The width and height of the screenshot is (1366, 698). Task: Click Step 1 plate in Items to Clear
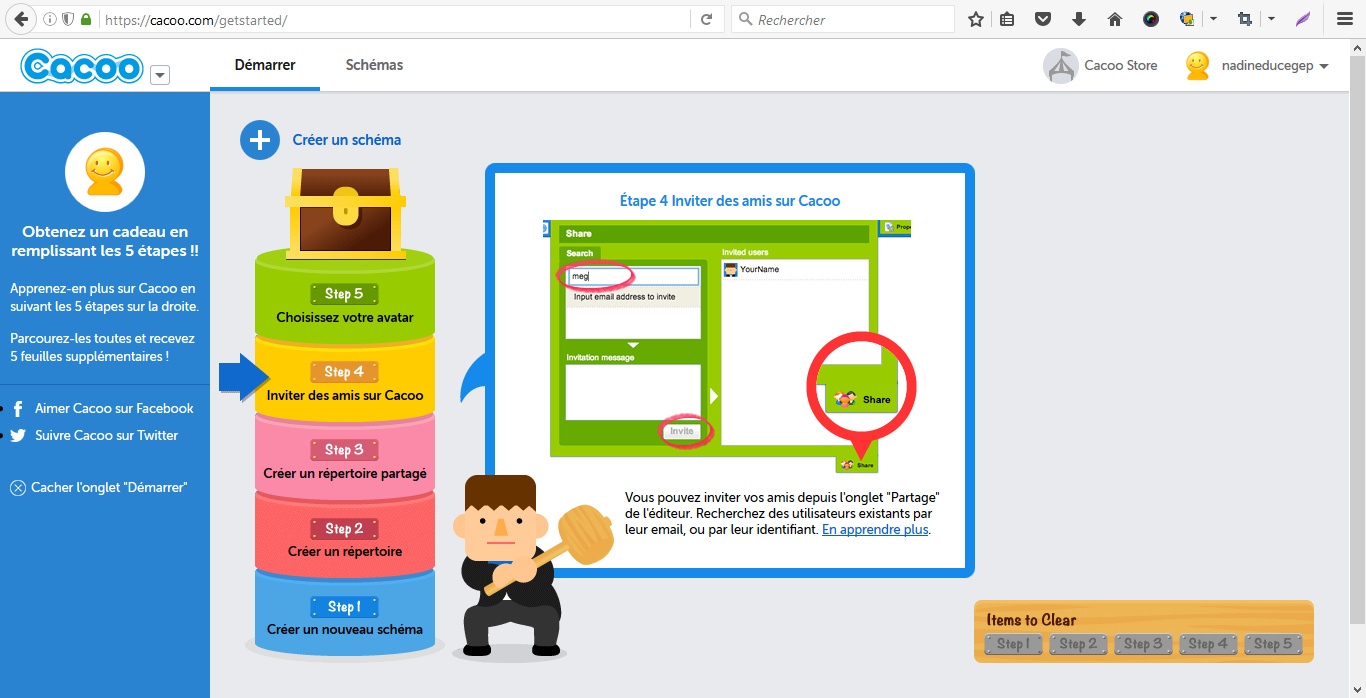1011,644
